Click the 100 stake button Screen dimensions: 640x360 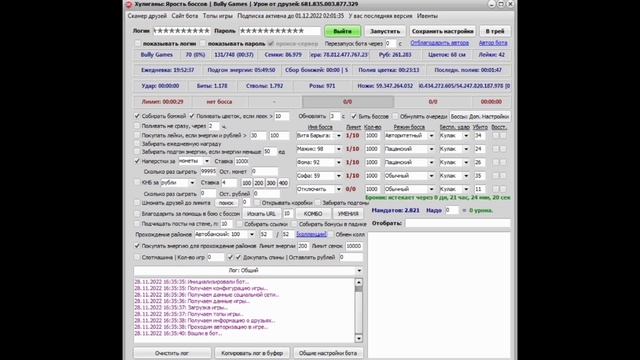click(247, 183)
